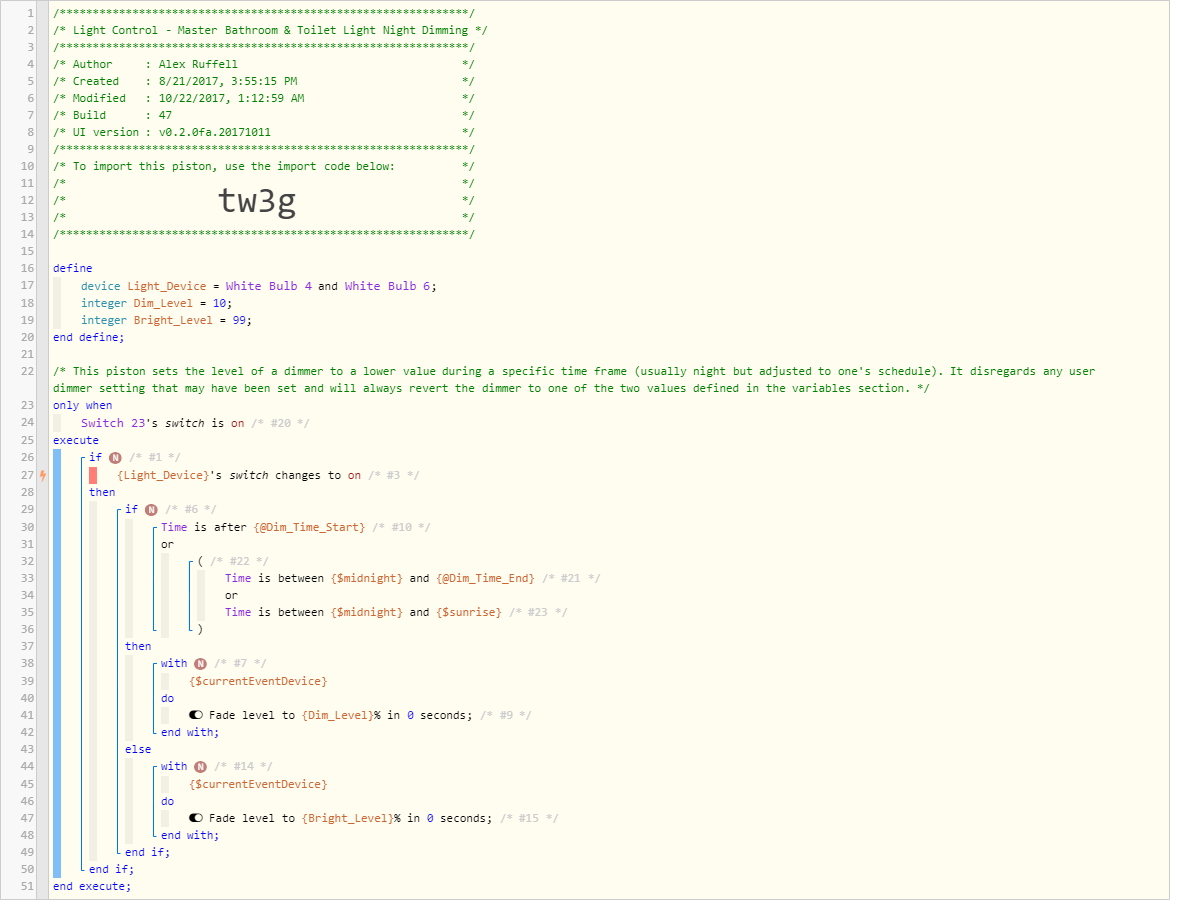This screenshot has height=908, width=1178.
Task: Select the Dim_Level integer definition
Action: pyautogui.click(x=156, y=303)
